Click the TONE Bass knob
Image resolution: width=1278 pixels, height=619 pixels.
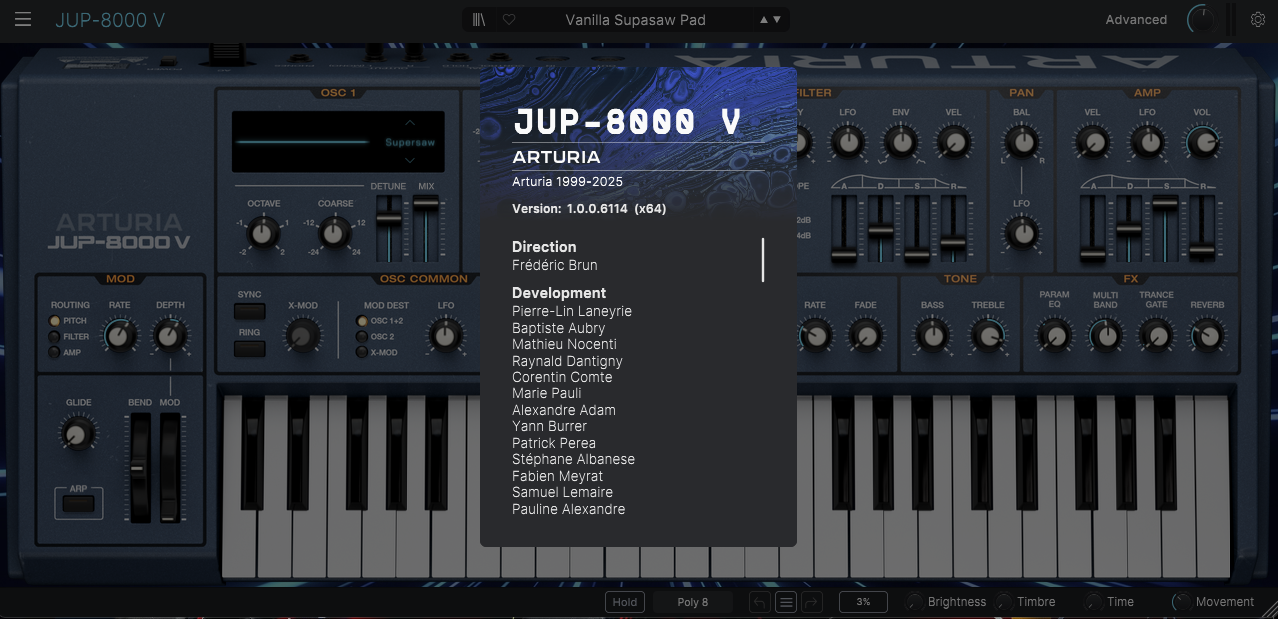pyautogui.click(x=932, y=336)
